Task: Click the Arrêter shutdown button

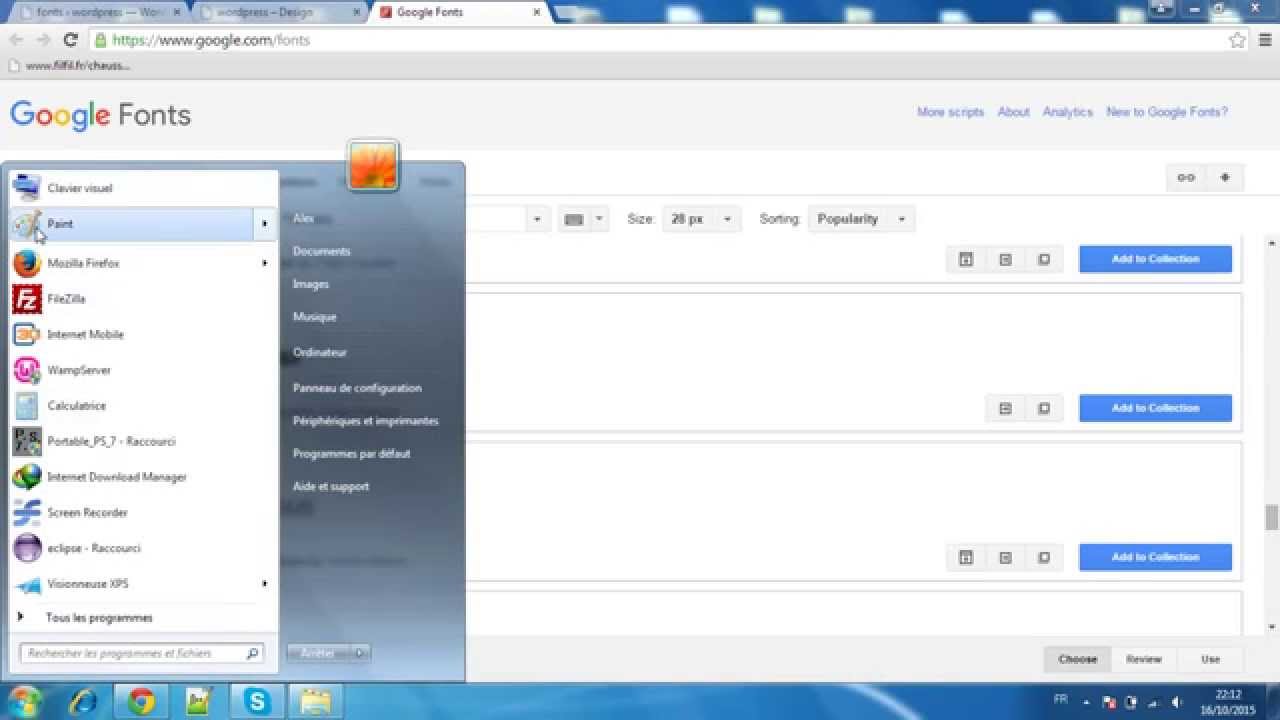Action: (x=319, y=653)
